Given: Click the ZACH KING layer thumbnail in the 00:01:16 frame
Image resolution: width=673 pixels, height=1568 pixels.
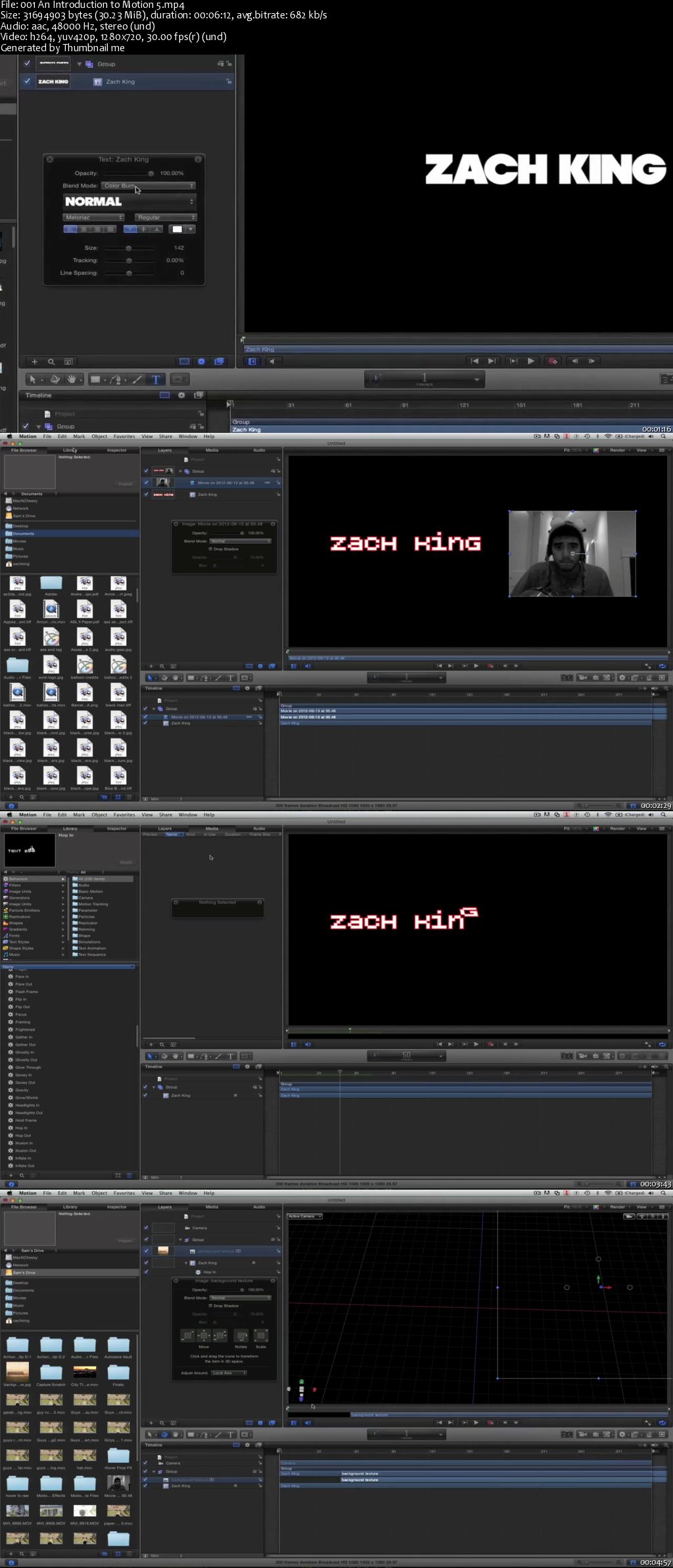Looking at the screenshot, I should [x=53, y=81].
